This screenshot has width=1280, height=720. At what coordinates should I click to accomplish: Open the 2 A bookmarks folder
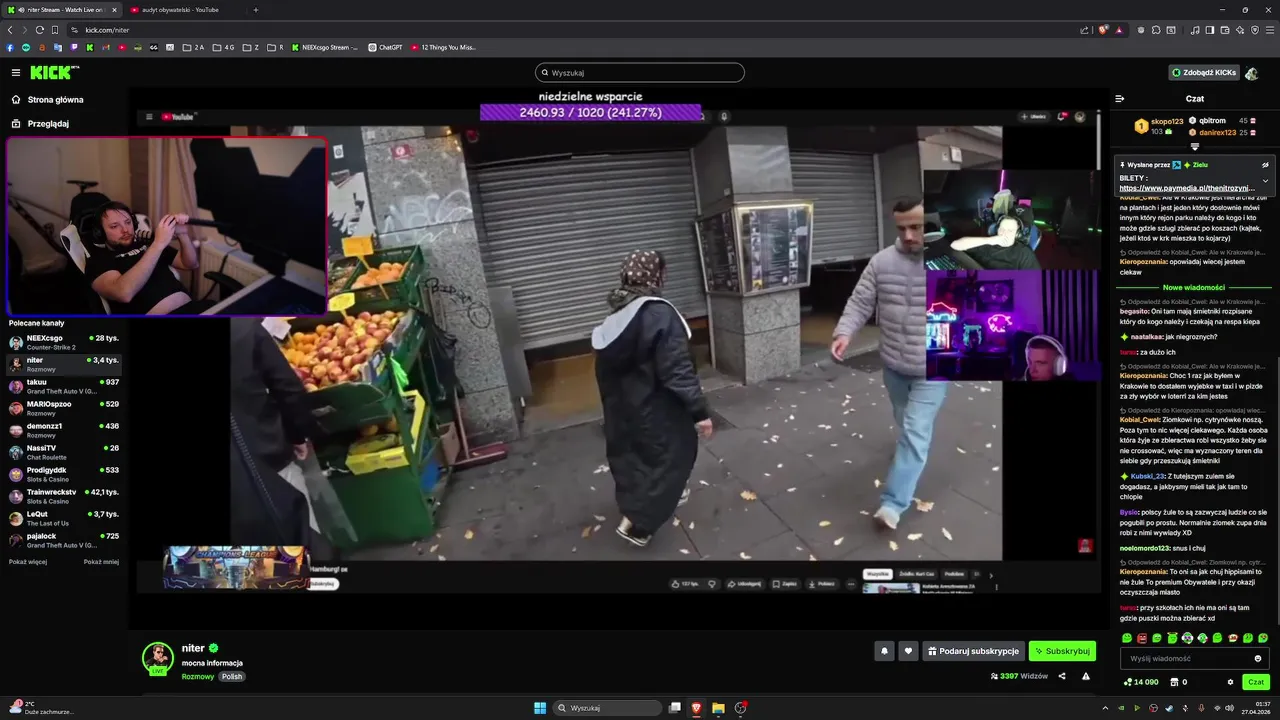click(193, 47)
